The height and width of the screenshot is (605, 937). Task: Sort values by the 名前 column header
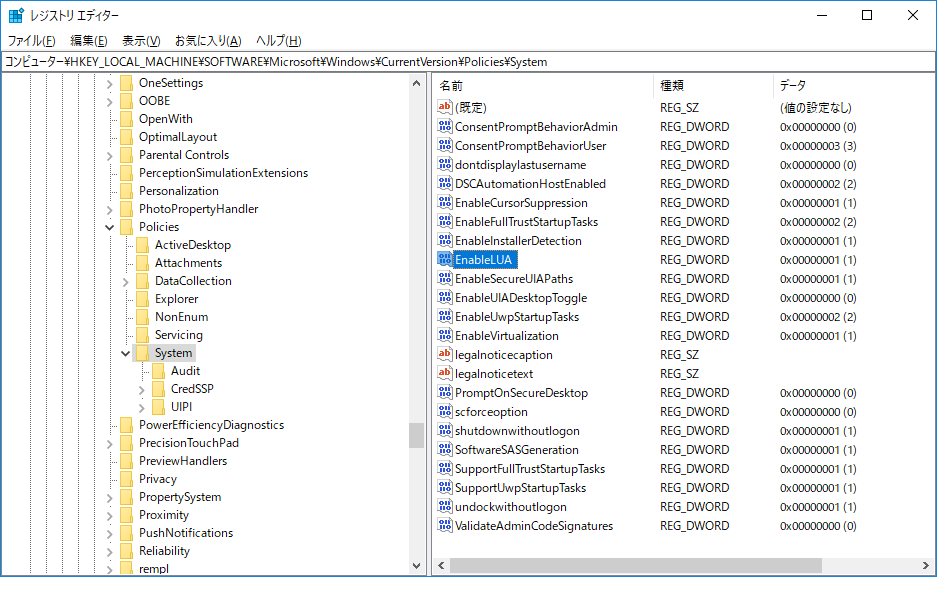coord(543,85)
